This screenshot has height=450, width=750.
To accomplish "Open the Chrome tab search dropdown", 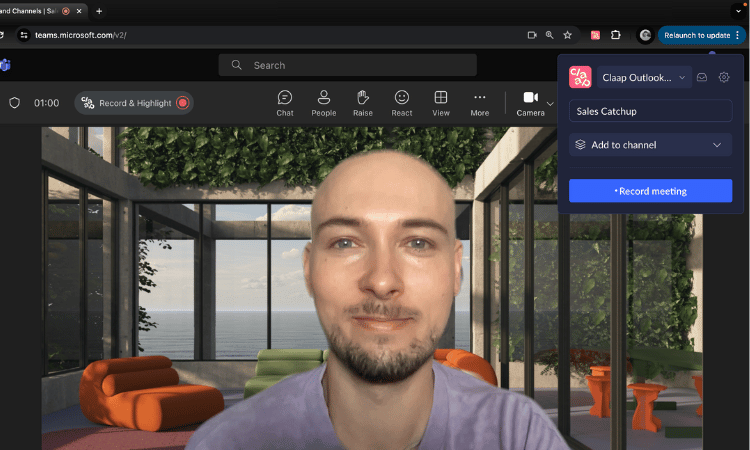I will 738,11.
